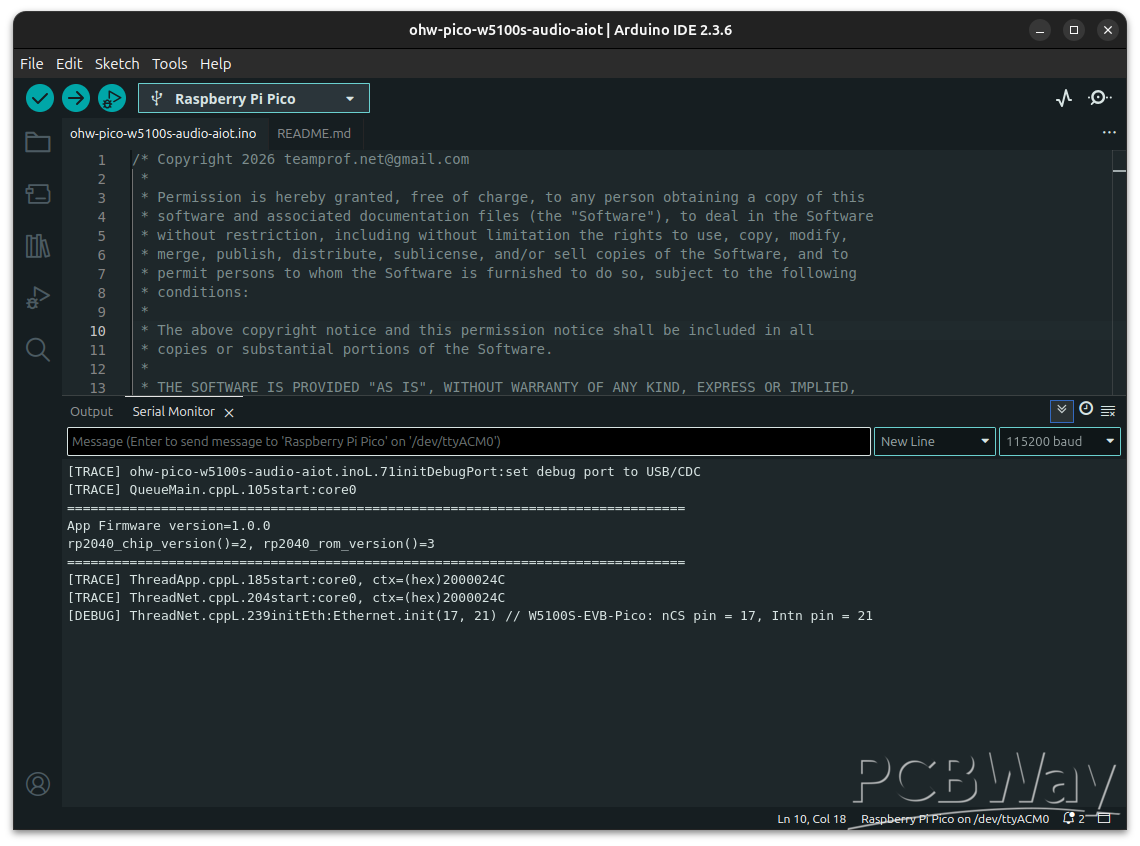Open the New Line line-ending dropdown
This screenshot has height=846, width=1140.
[934, 442]
